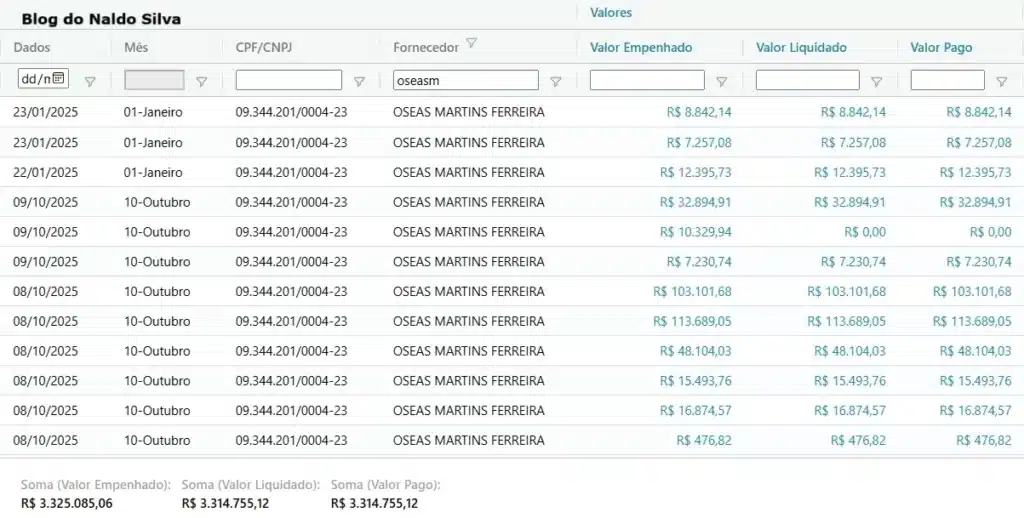Viewport: 1024px width, 518px height.
Task: Open the filter funnel for Valor Pago
Action: point(1001,82)
